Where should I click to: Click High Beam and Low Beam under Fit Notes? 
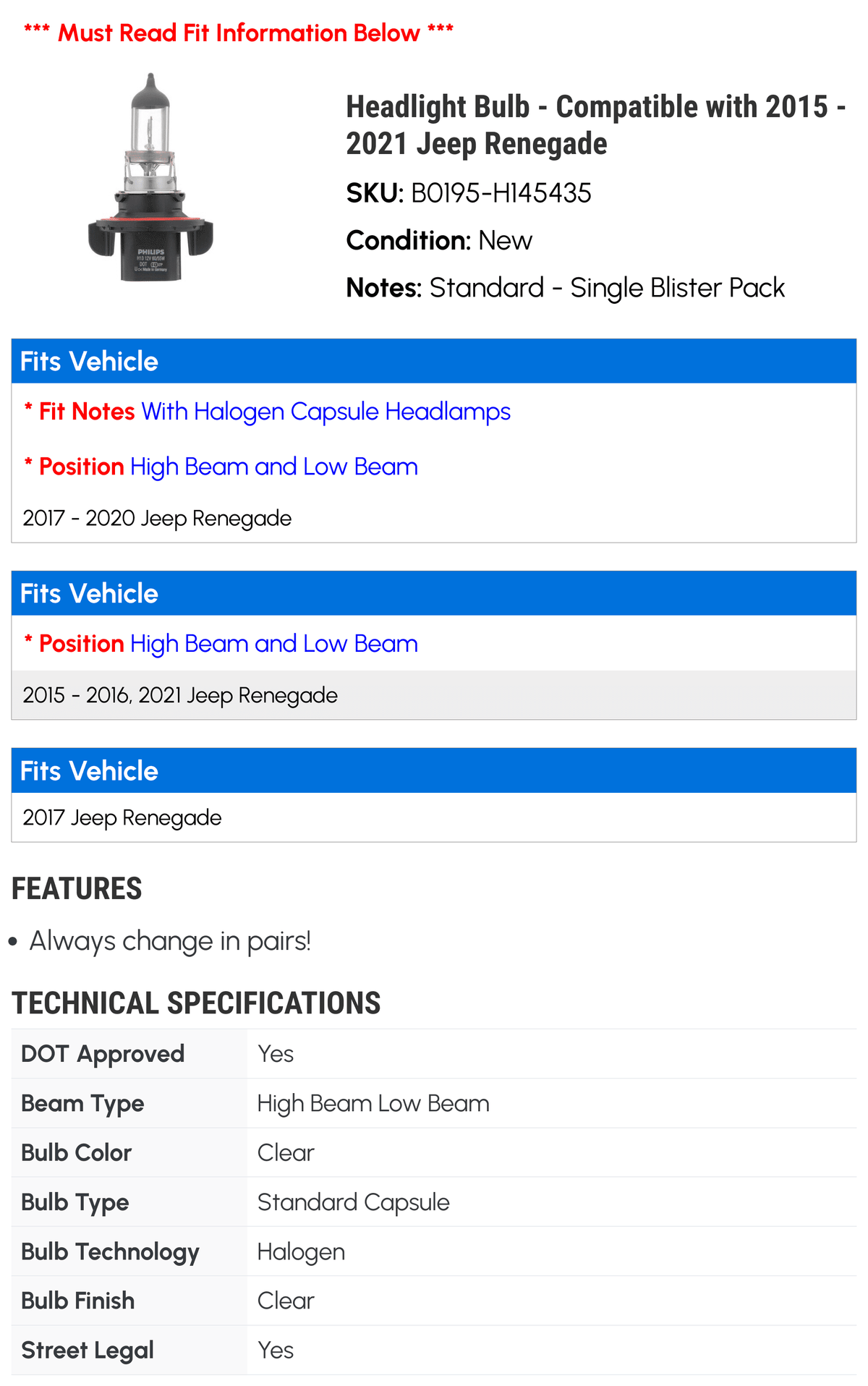coord(274,467)
